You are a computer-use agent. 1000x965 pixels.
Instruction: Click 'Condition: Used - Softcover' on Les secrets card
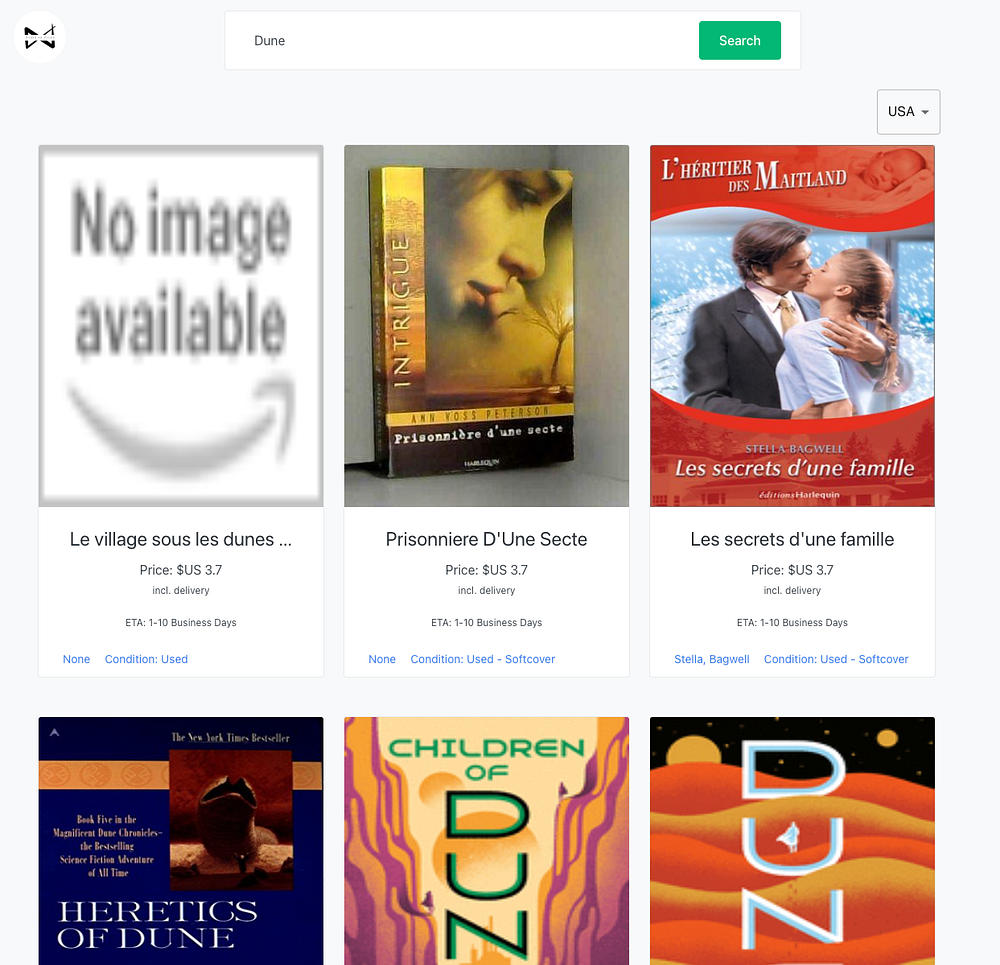(836, 659)
